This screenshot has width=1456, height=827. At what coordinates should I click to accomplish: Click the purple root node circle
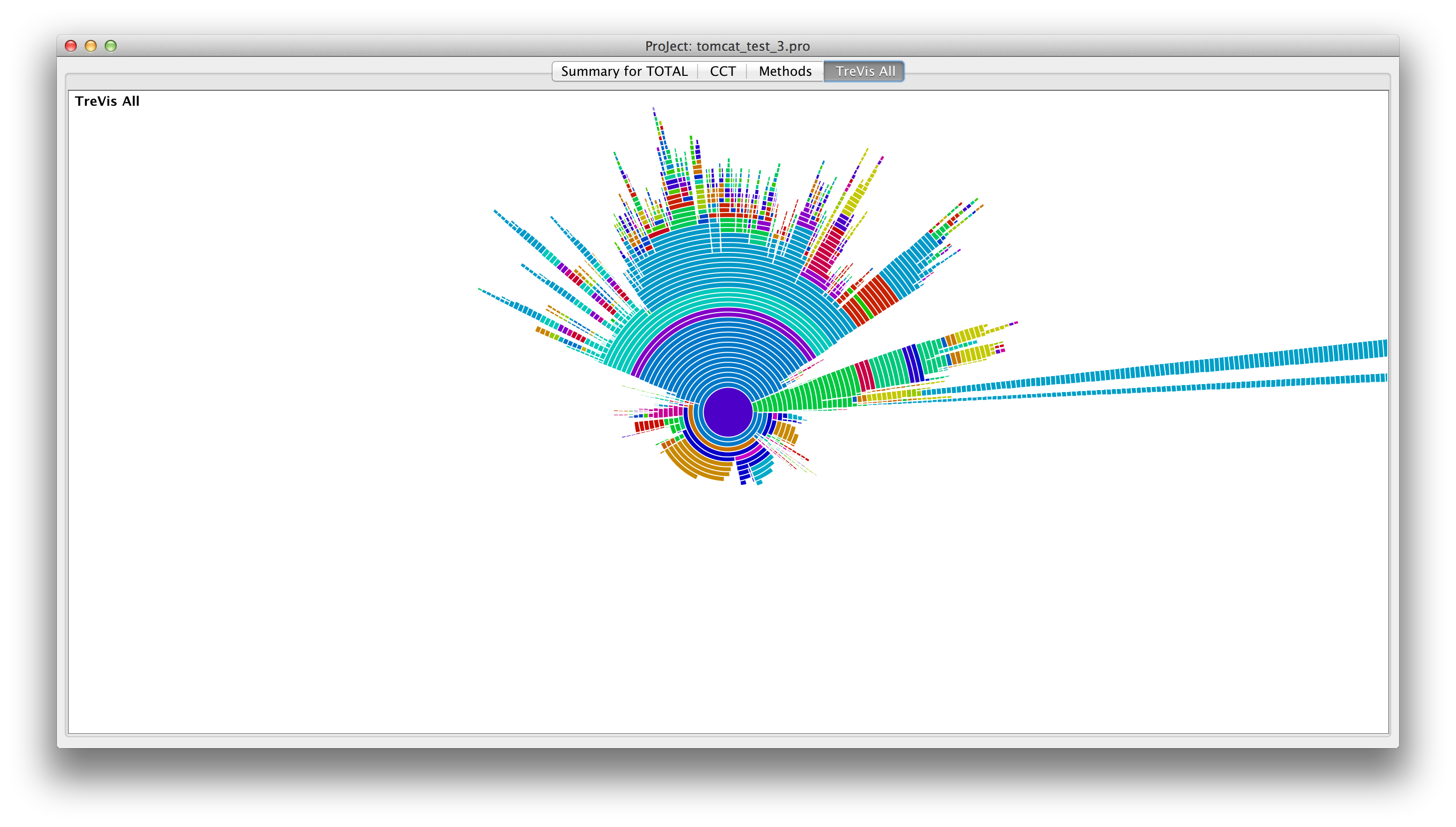click(x=728, y=412)
